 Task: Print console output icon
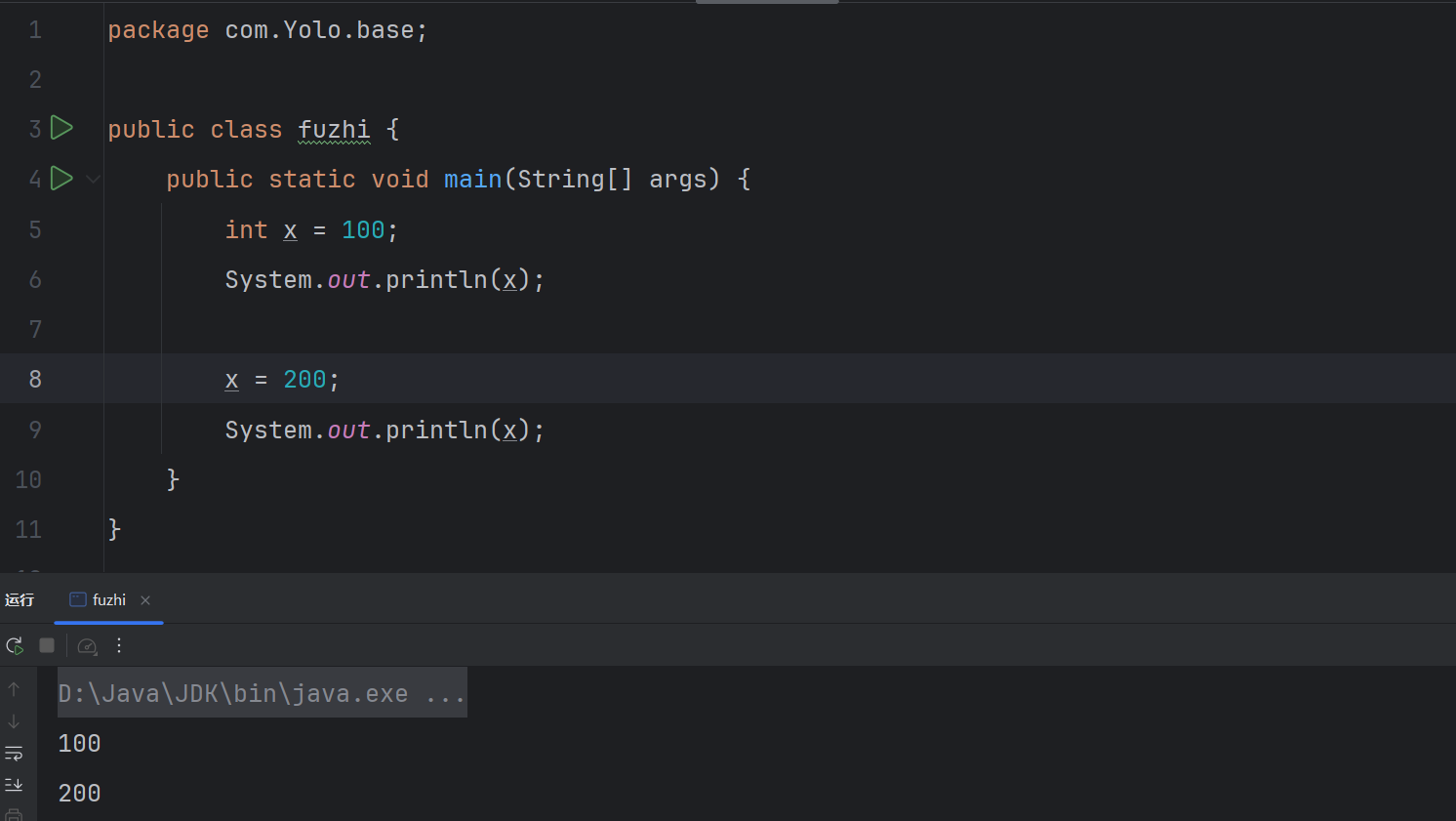point(14,814)
